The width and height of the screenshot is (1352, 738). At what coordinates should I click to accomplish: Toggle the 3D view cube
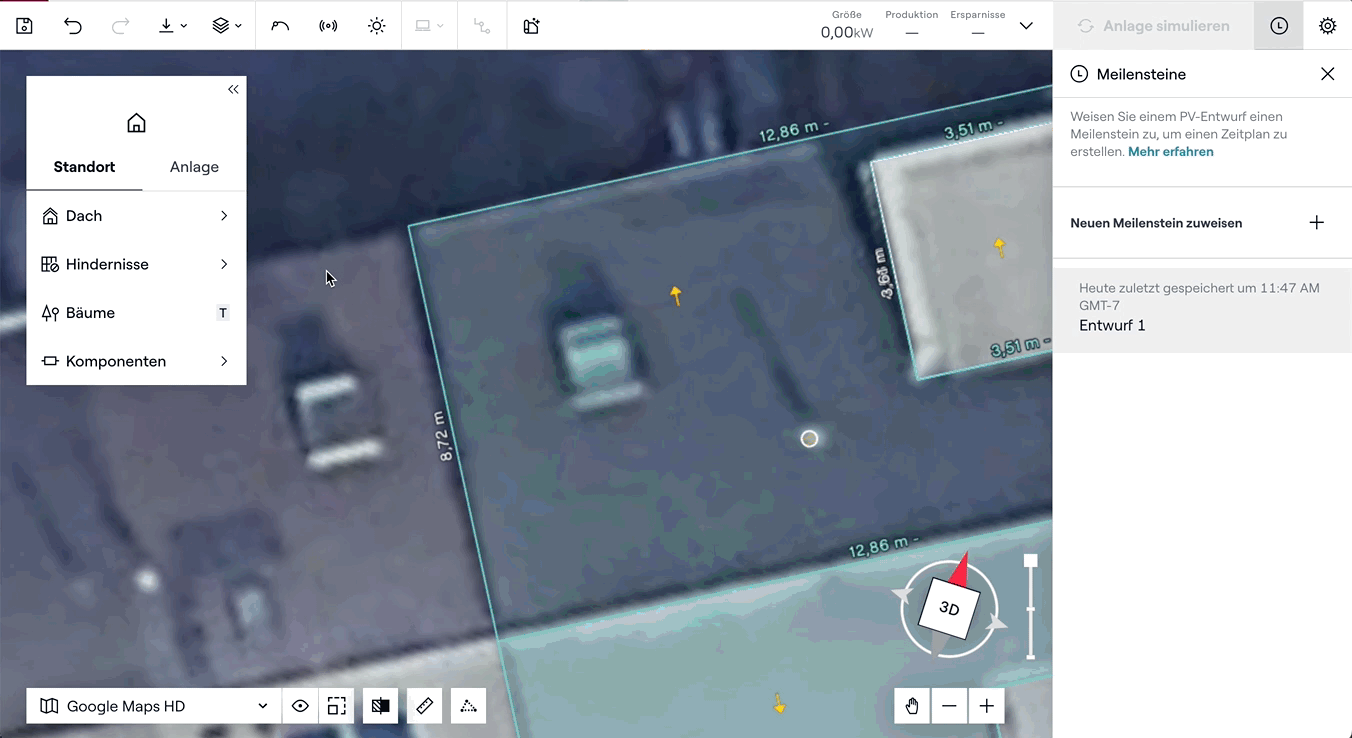point(949,608)
